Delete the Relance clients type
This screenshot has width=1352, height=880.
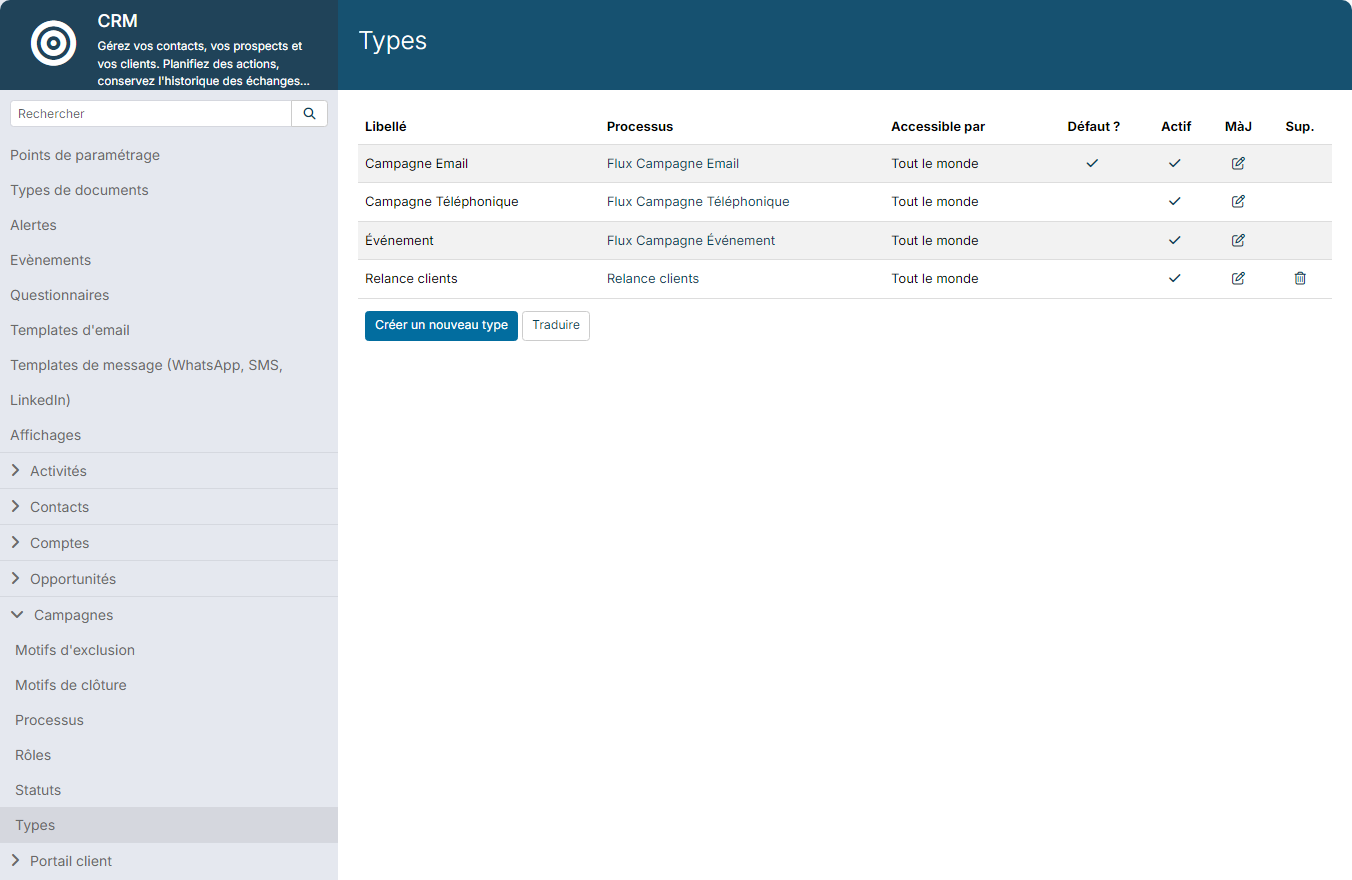(x=1300, y=278)
